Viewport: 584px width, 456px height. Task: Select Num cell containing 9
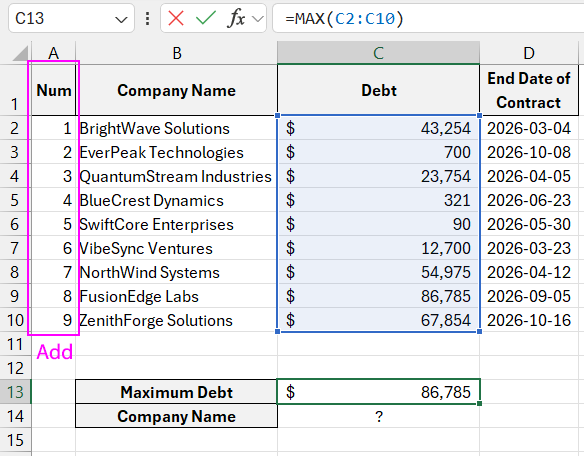coord(54,320)
